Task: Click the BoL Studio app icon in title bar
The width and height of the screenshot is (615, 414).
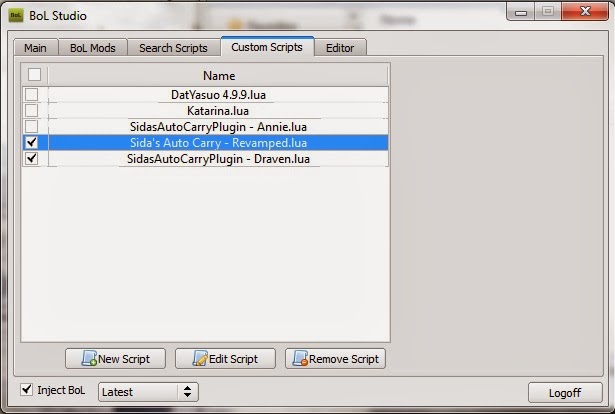Action: coord(16,16)
